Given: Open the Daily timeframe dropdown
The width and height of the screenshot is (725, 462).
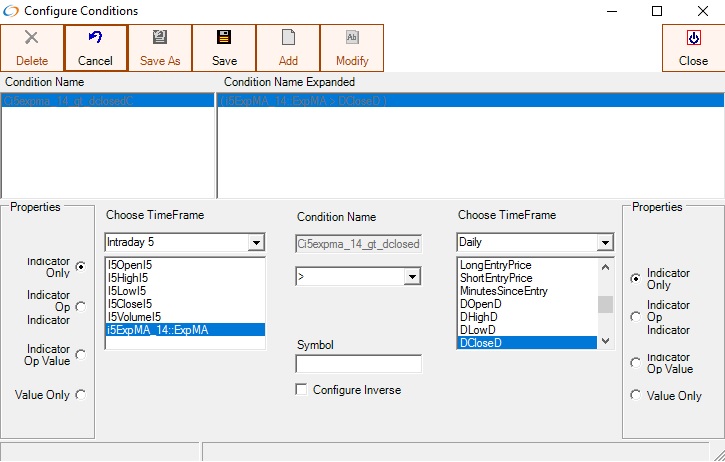Looking at the screenshot, I should point(604,243).
